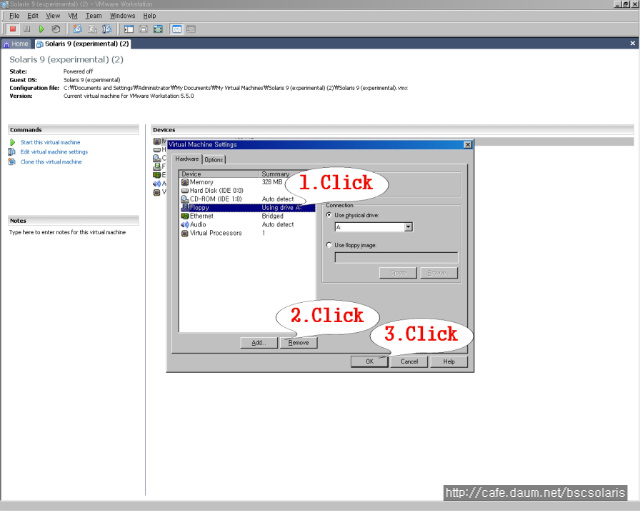Click the greyed Create button
Viewport: 640px width, 511px height.
tap(398, 273)
